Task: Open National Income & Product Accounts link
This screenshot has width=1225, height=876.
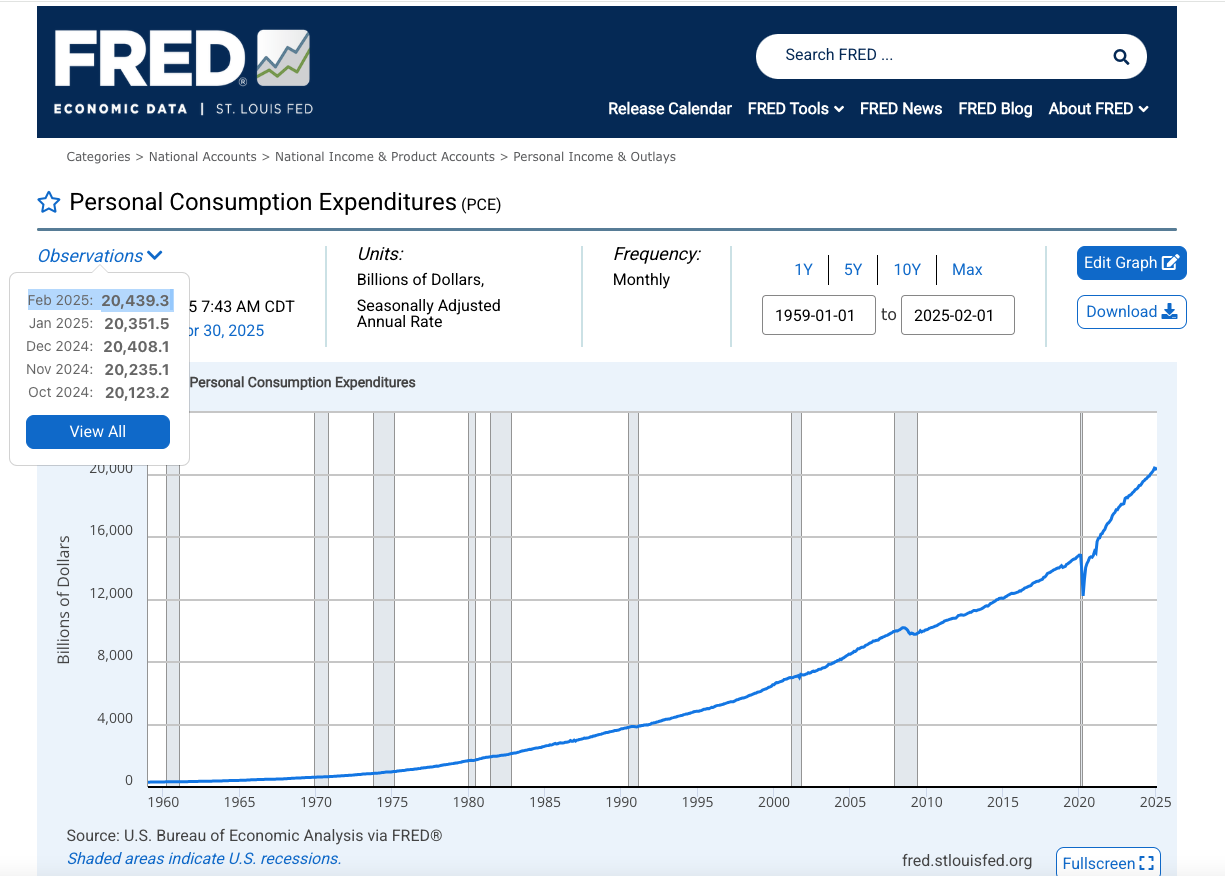Action: [x=385, y=157]
